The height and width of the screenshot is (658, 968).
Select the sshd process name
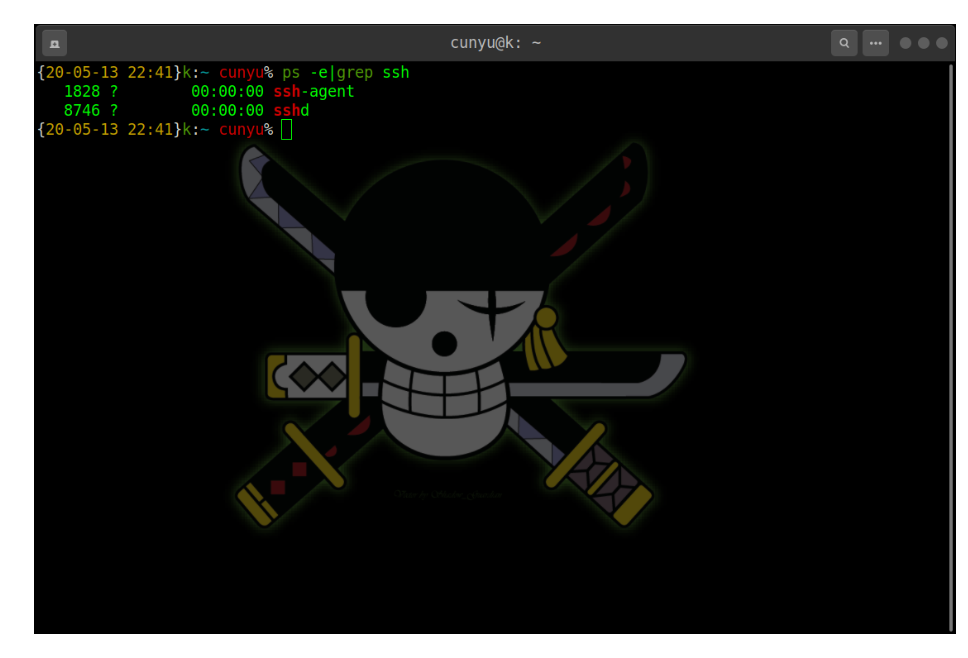click(290, 110)
